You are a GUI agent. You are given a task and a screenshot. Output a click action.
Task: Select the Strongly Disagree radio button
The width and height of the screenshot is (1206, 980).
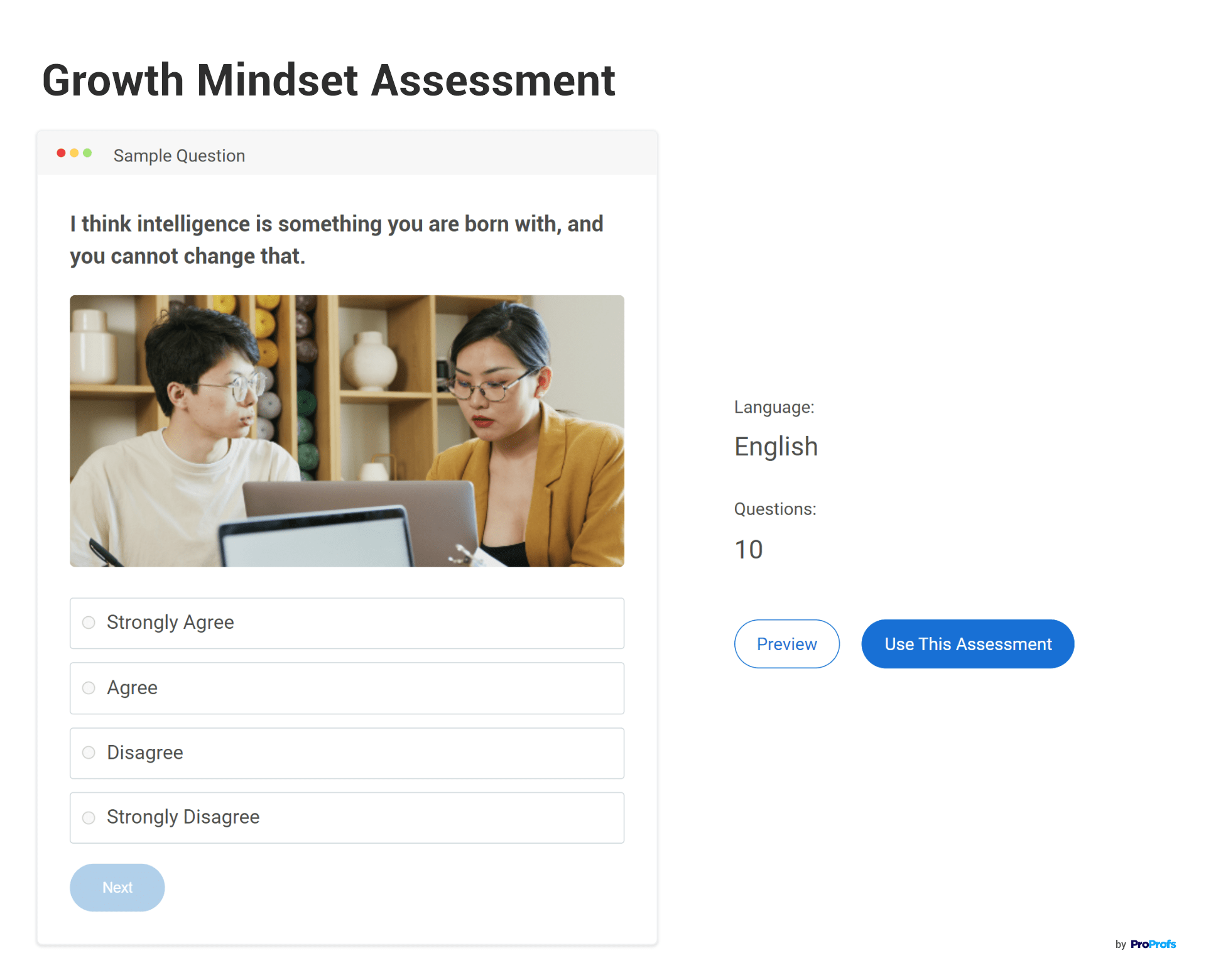89,817
